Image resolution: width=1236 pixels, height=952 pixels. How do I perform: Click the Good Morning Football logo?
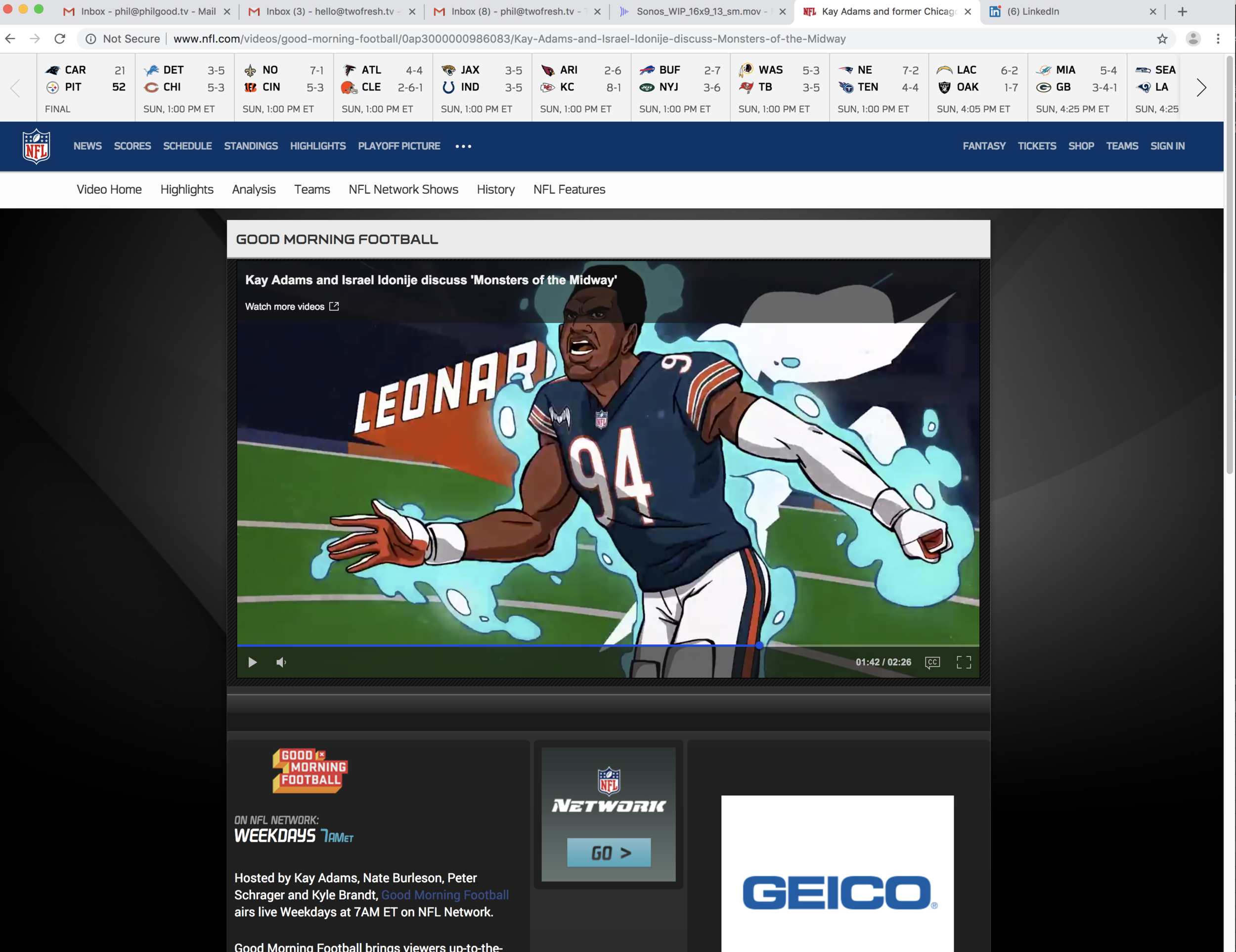309,771
